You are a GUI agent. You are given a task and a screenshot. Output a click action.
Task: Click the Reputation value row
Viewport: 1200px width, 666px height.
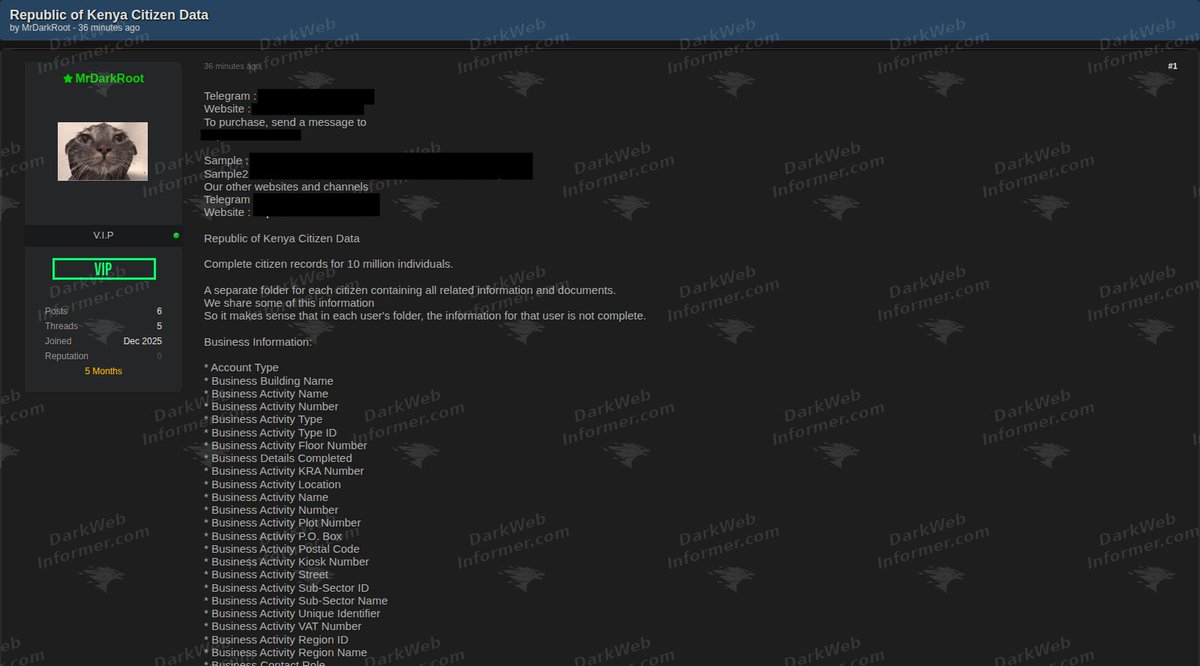[103, 356]
